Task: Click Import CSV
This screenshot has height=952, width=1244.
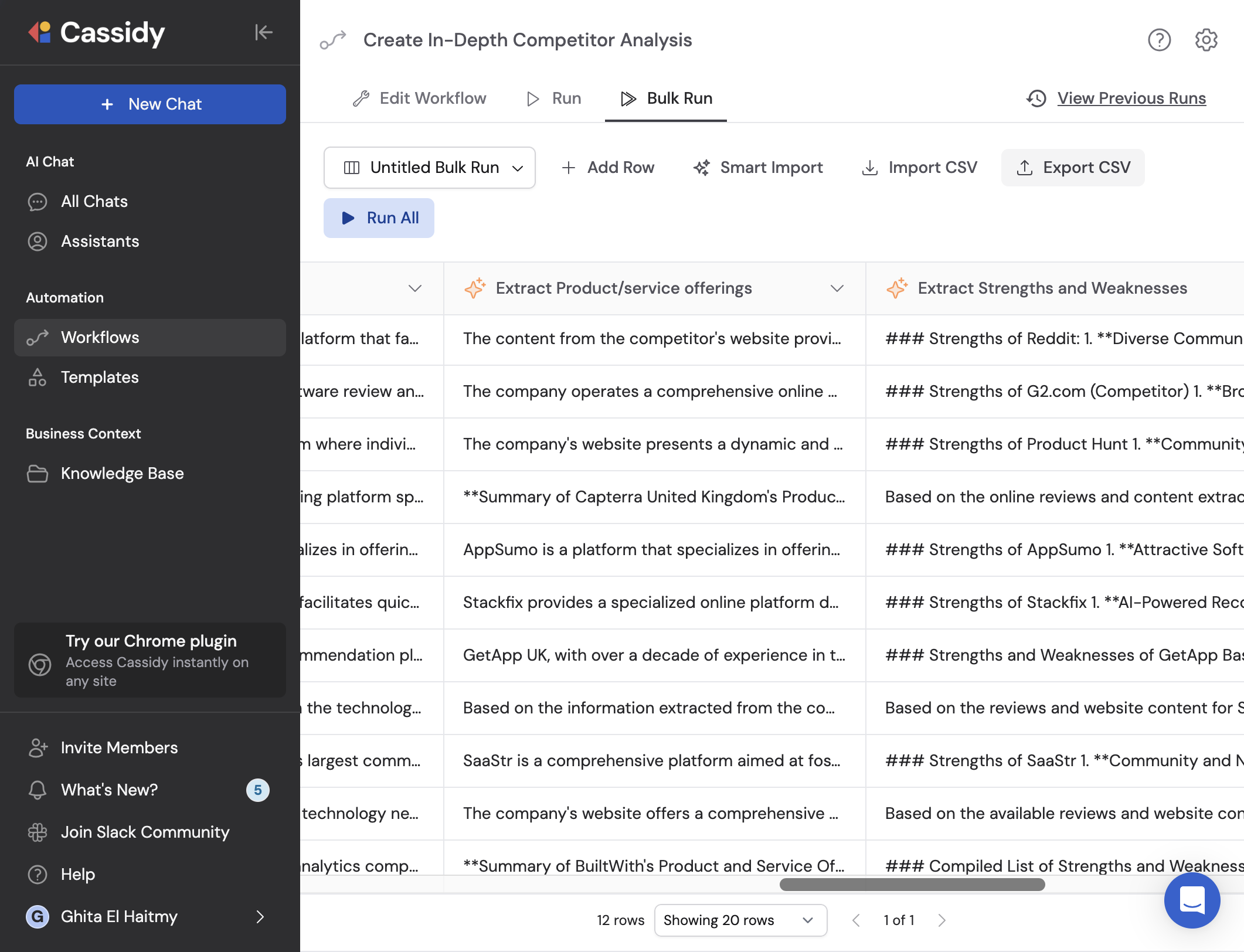Action: 919,168
